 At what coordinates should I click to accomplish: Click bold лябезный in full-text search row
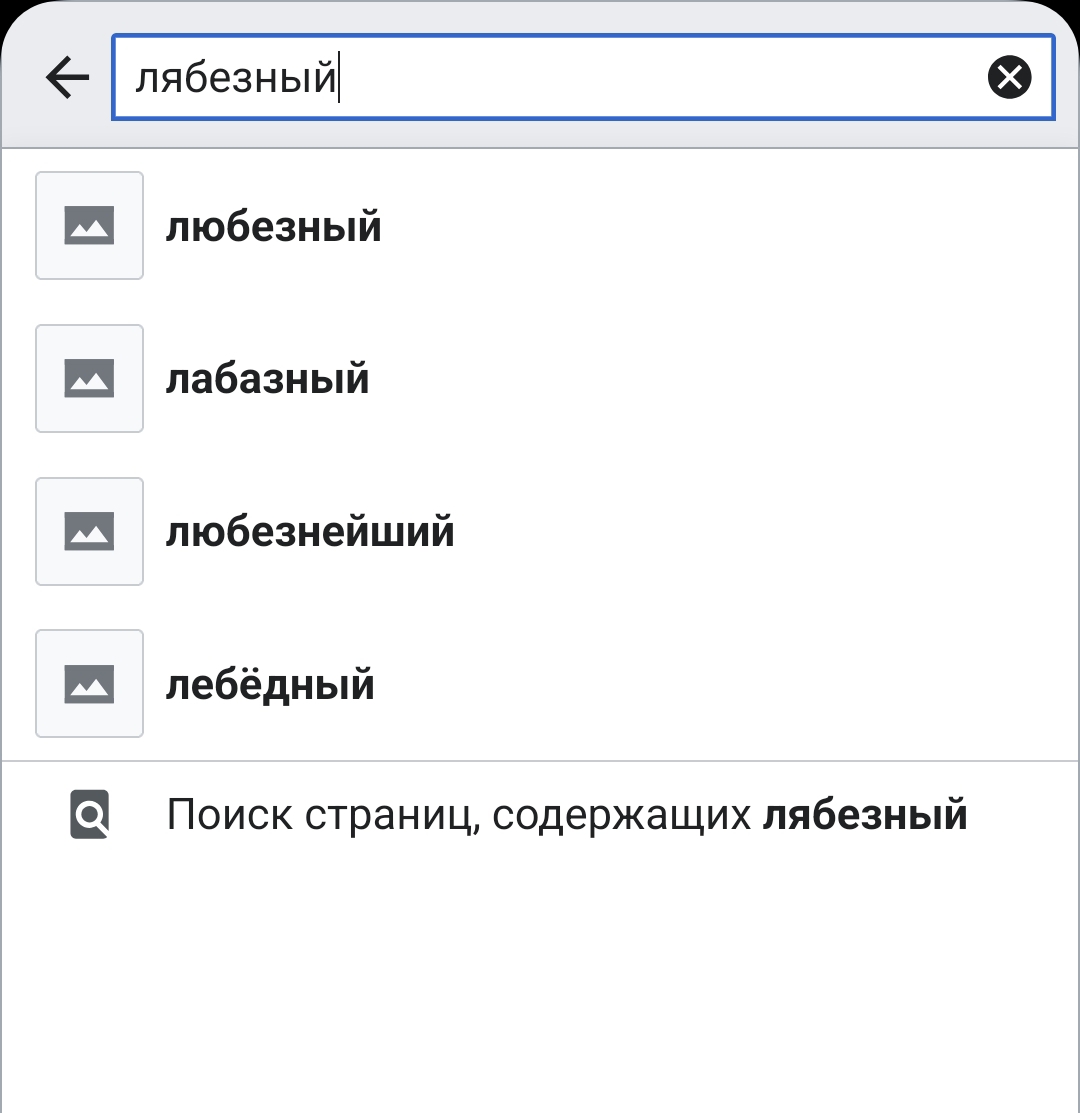coord(865,816)
